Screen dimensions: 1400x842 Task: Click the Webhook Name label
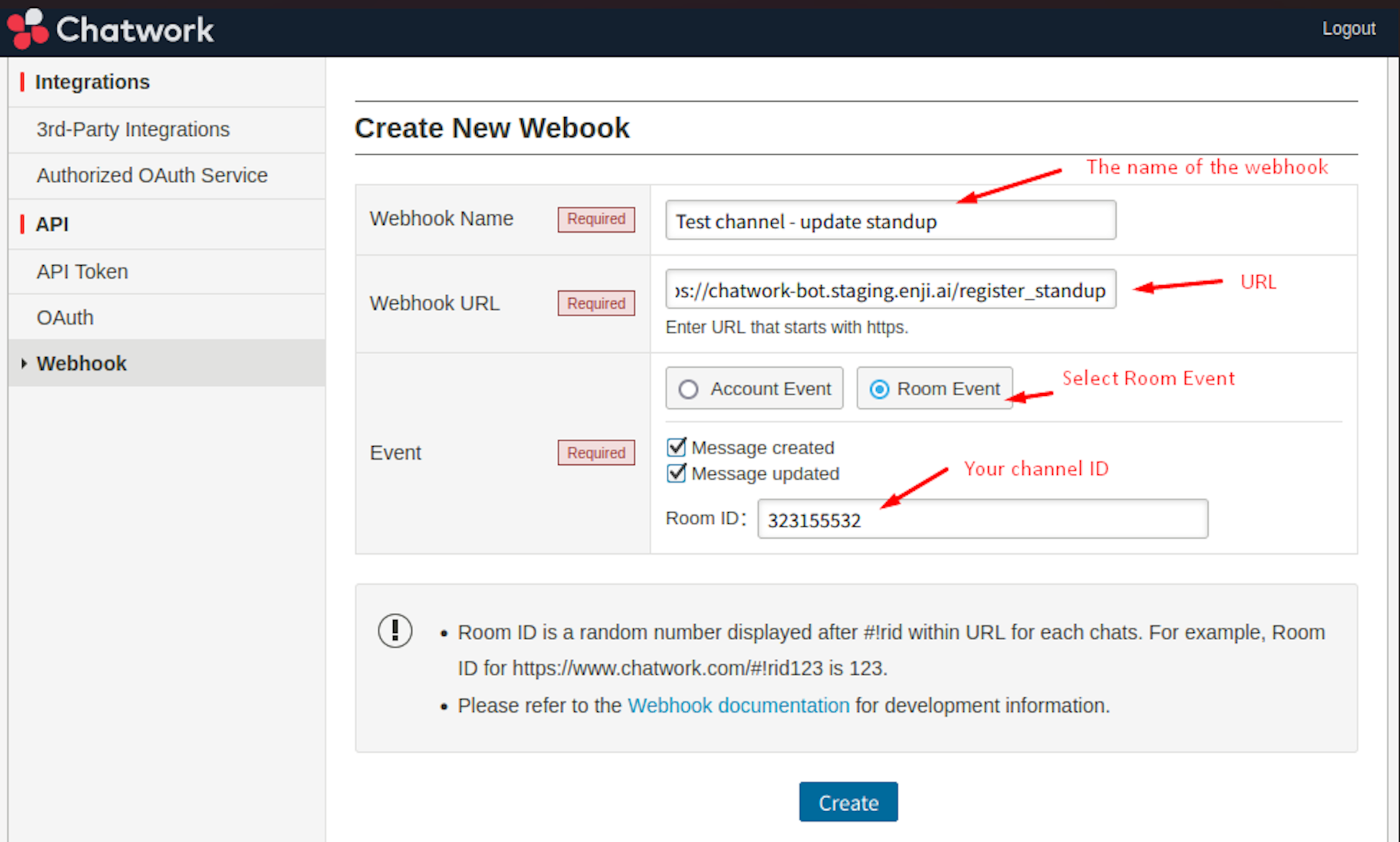(x=441, y=218)
